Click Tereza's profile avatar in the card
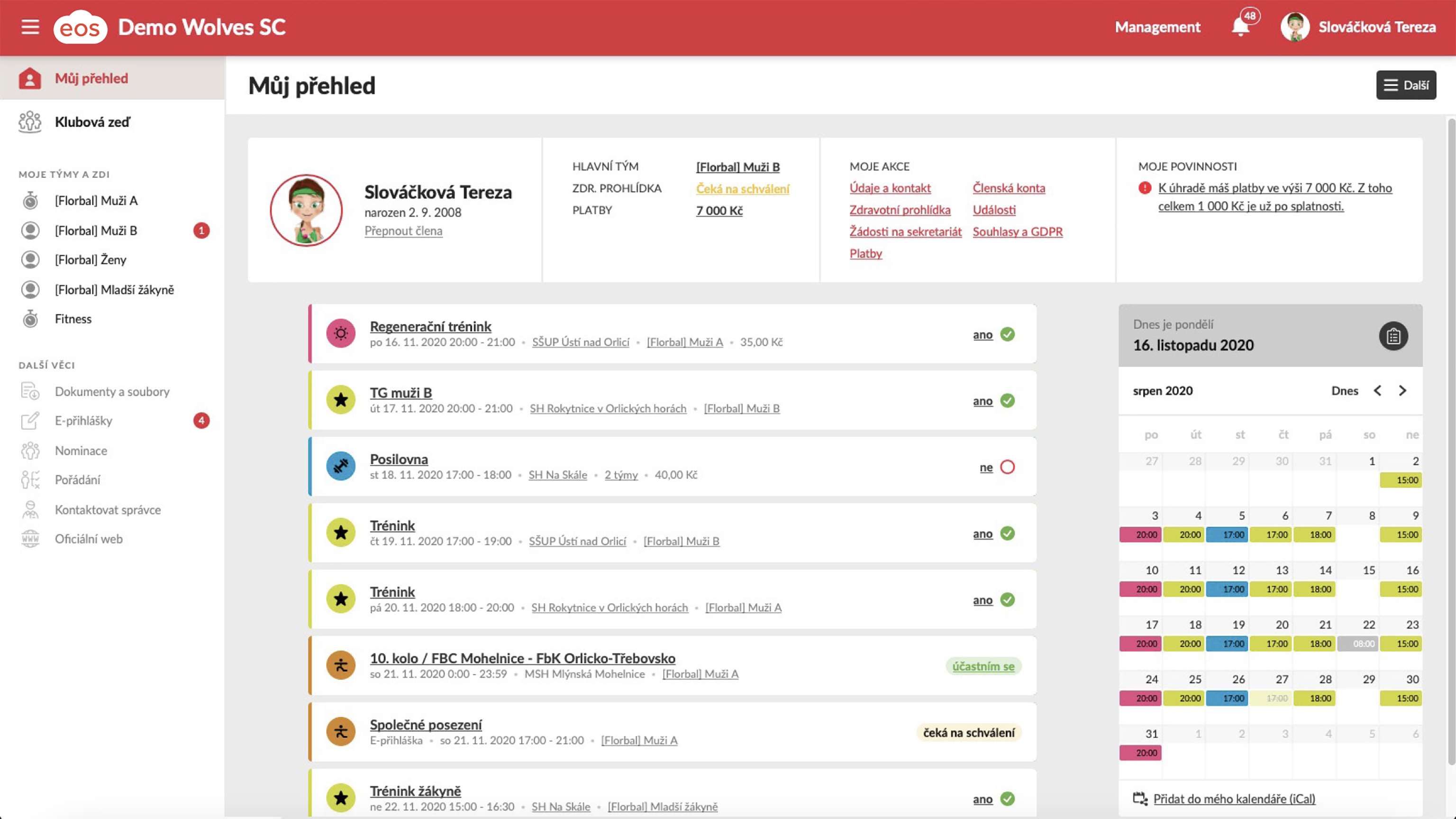Screen dimensions: 1456x819 (306, 210)
